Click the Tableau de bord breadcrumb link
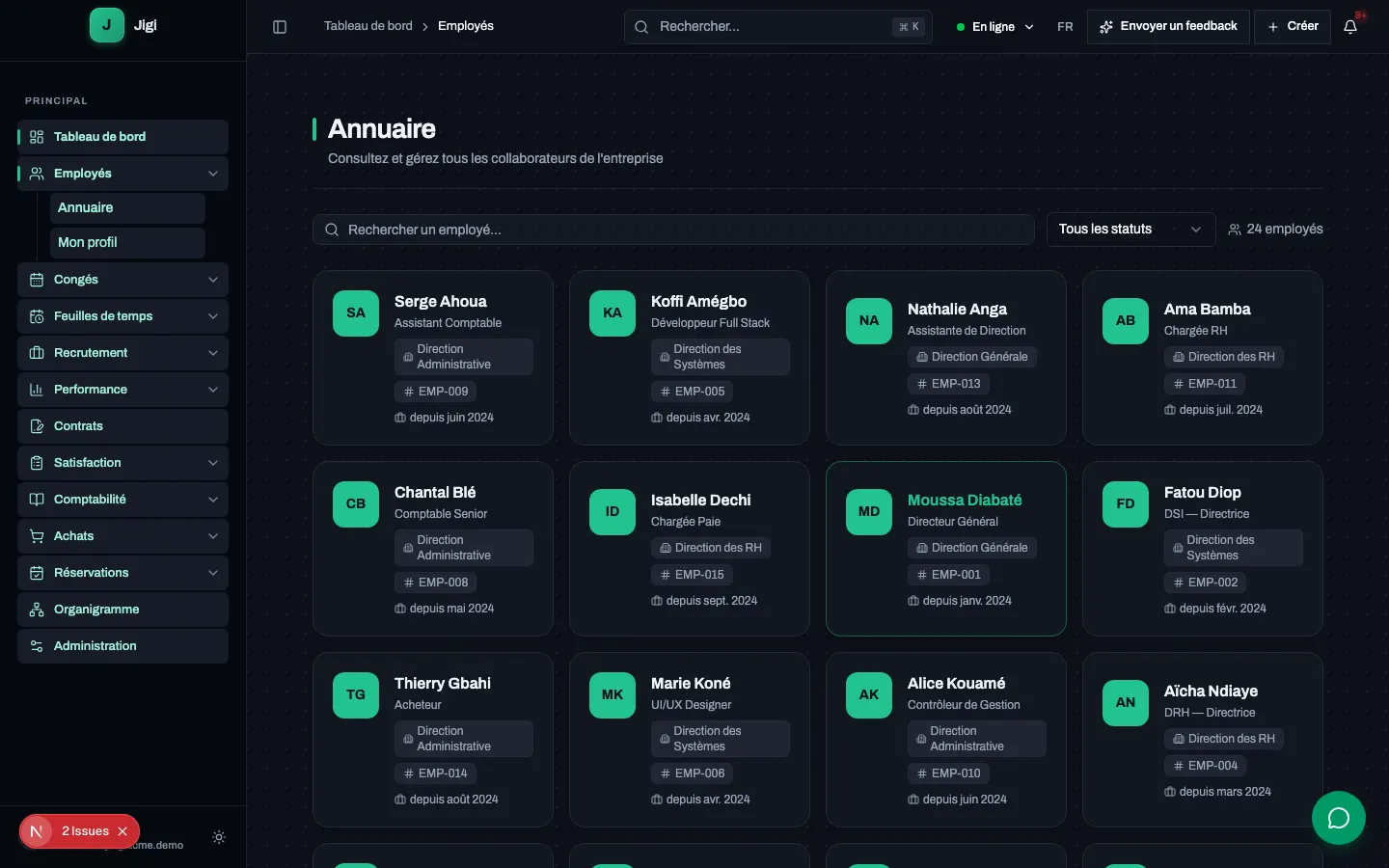This screenshot has width=1389, height=868. pos(368,26)
